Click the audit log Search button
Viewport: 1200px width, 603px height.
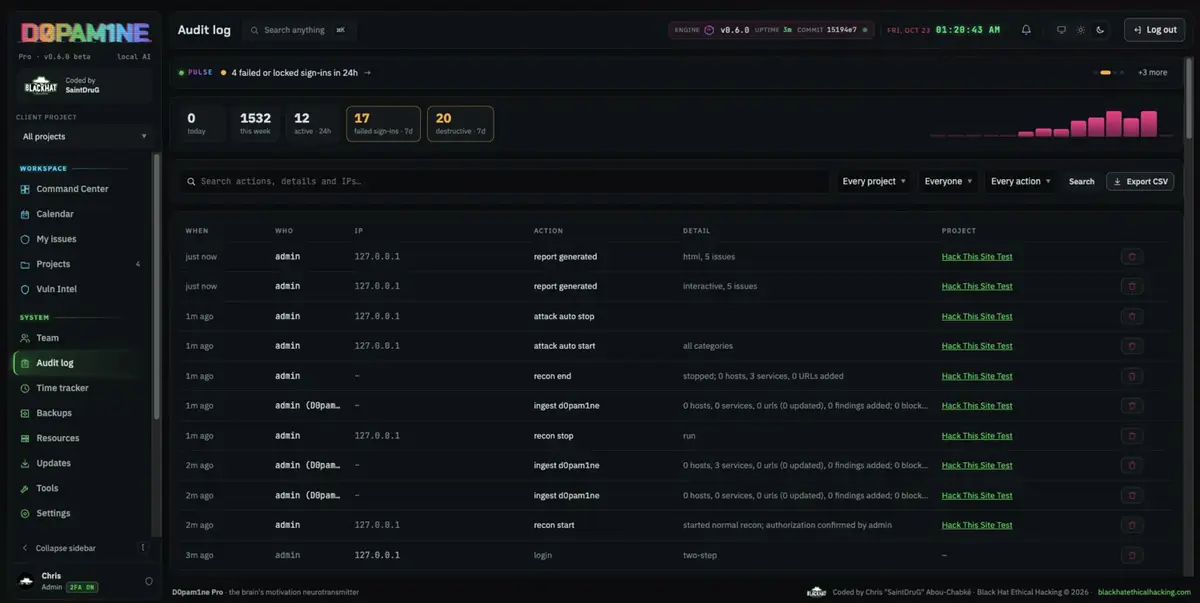pyautogui.click(x=1081, y=181)
